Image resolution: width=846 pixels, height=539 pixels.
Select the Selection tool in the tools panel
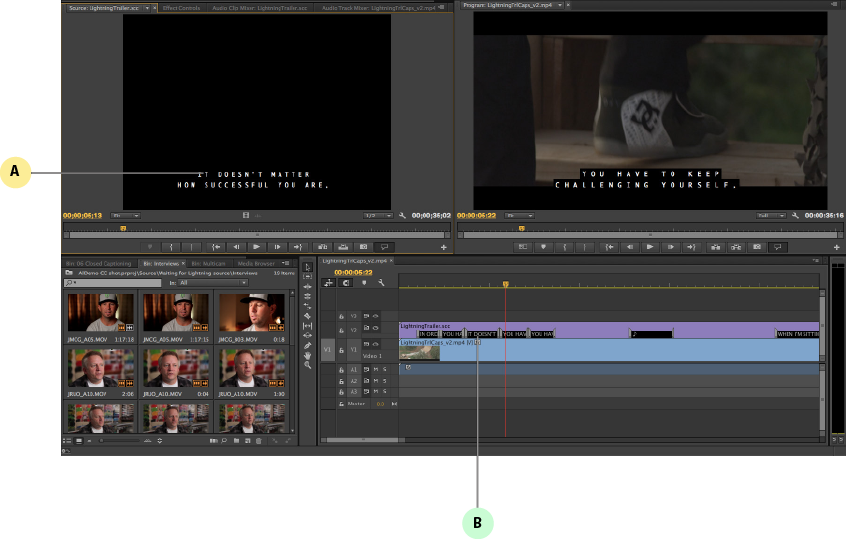308,267
